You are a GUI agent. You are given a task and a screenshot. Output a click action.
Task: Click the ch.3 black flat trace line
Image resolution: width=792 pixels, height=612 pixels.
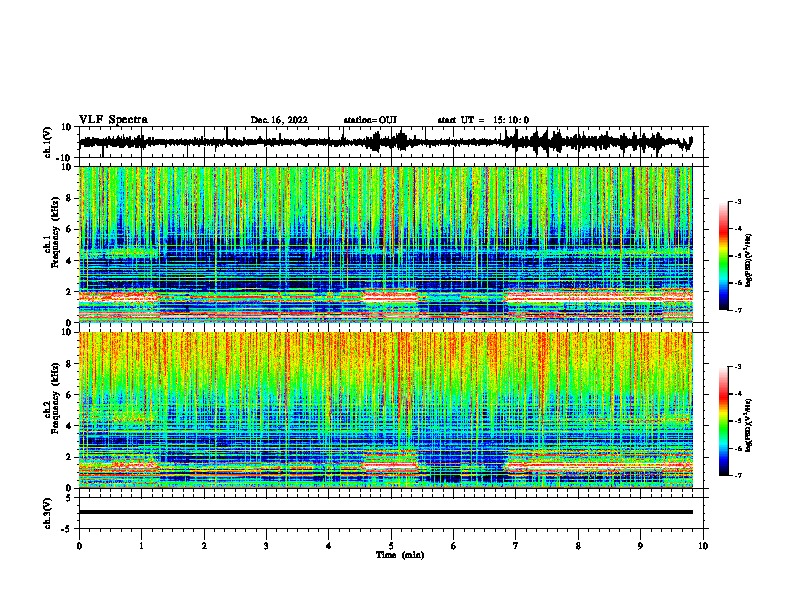click(x=386, y=512)
